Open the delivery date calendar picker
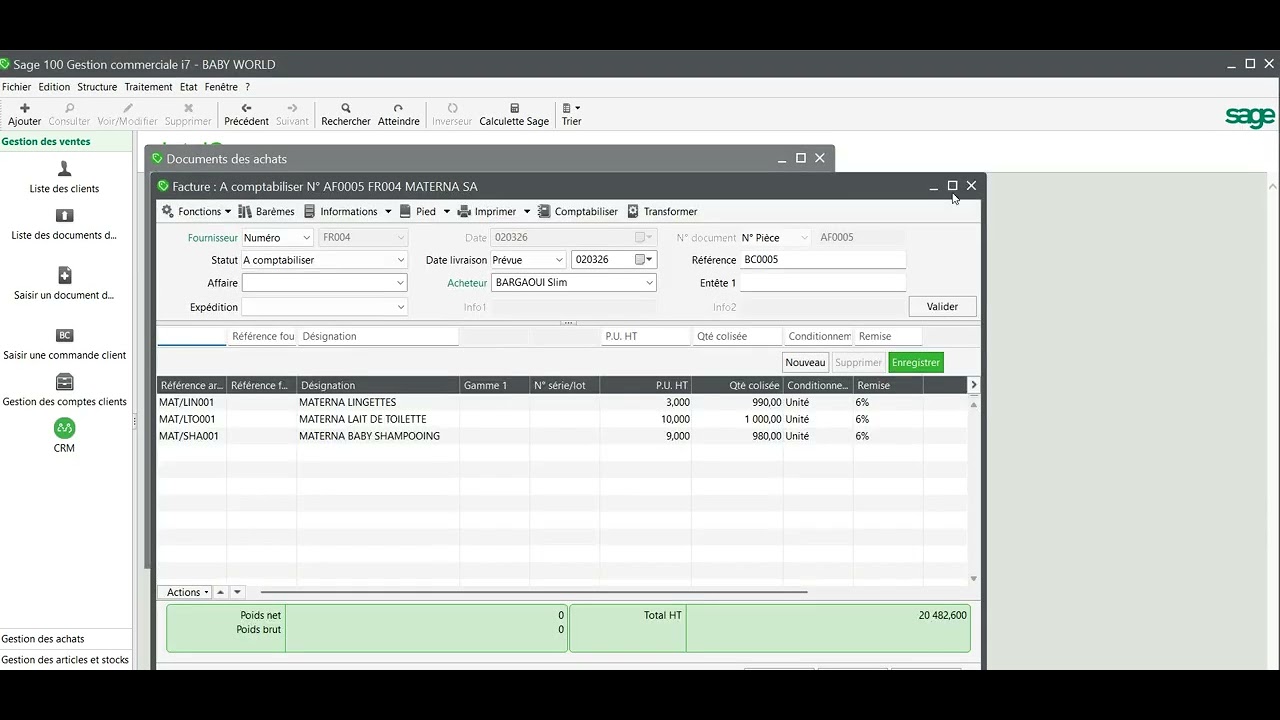Image resolution: width=1280 pixels, height=720 pixels. coord(645,260)
